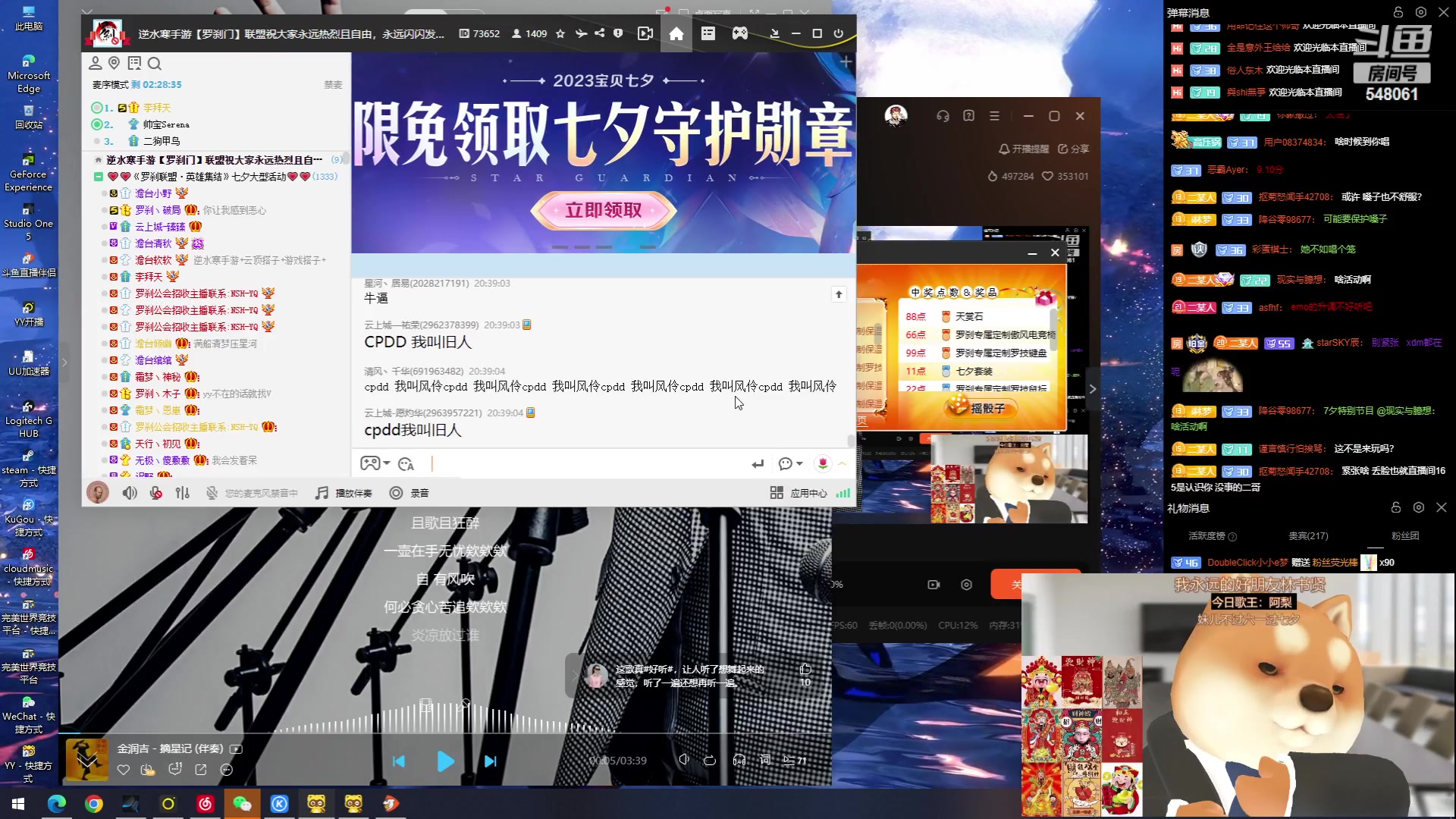
Task: Select user 云上城-臻臻 in member list
Action: (160, 227)
